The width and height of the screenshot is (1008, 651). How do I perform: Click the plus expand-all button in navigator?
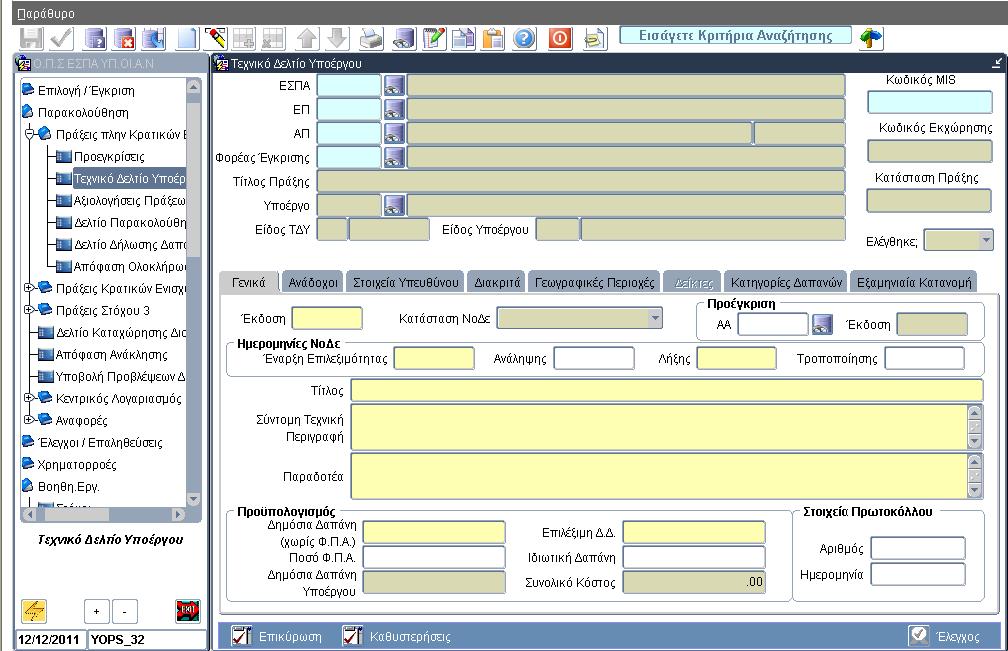click(x=96, y=611)
